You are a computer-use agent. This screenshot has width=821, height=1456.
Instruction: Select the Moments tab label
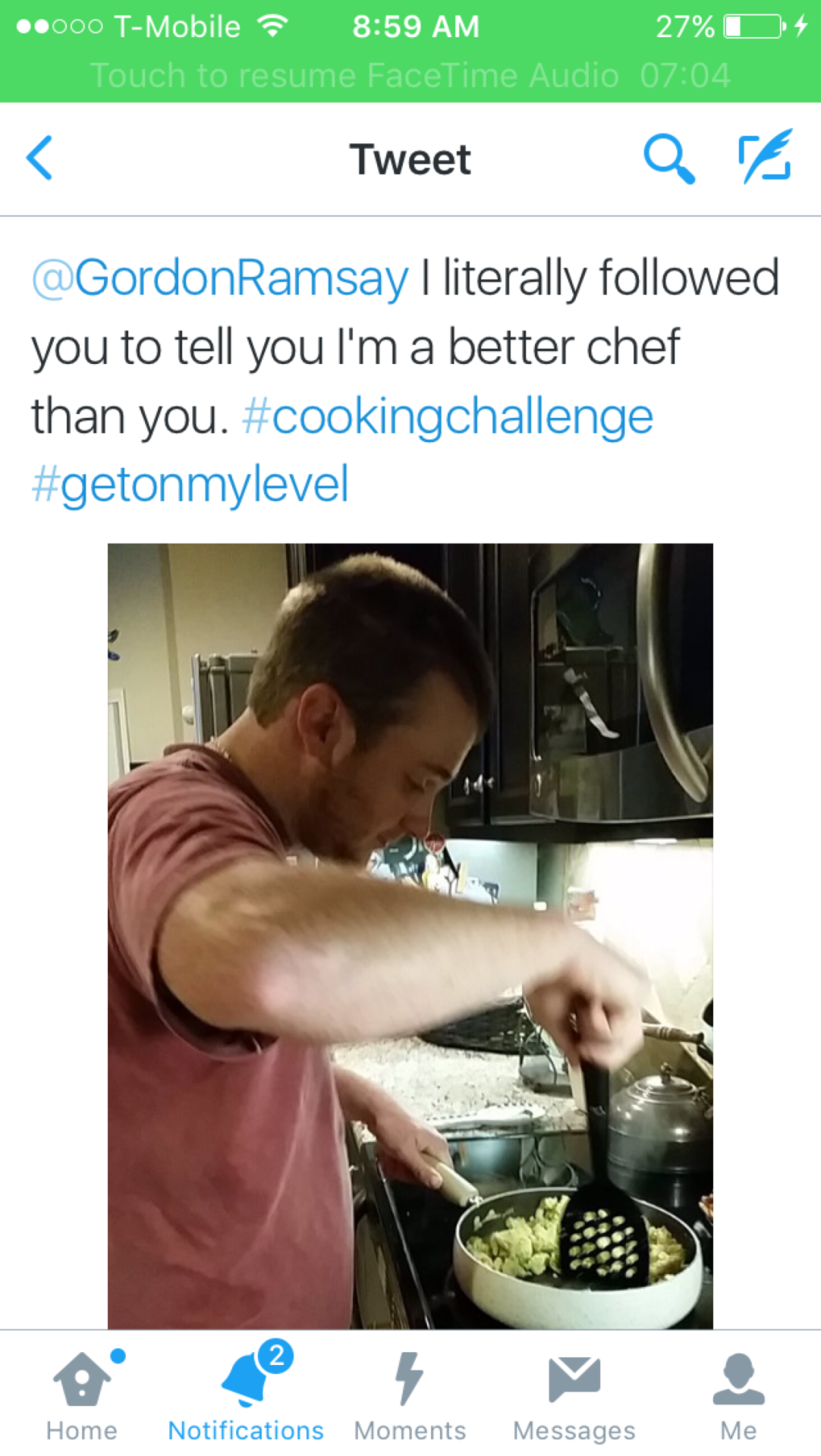click(x=410, y=1430)
